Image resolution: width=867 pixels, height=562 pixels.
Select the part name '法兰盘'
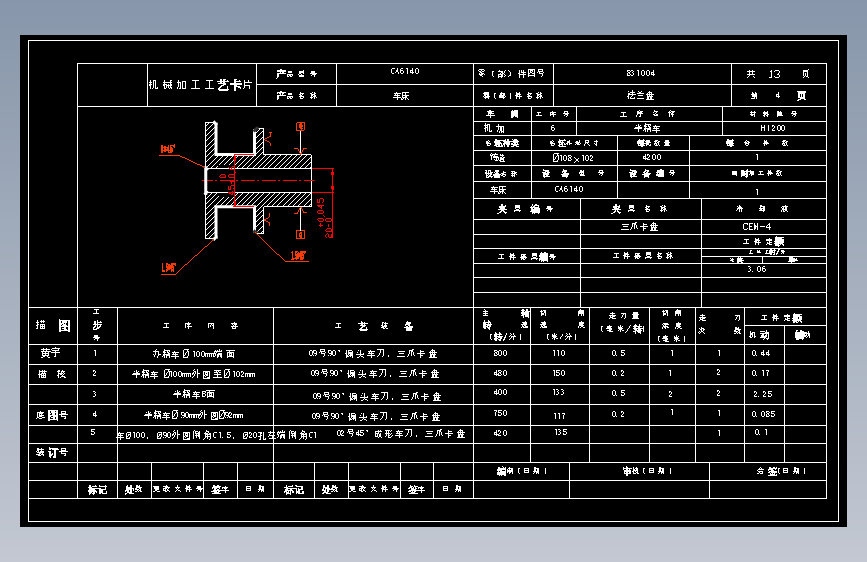point(640,95)
